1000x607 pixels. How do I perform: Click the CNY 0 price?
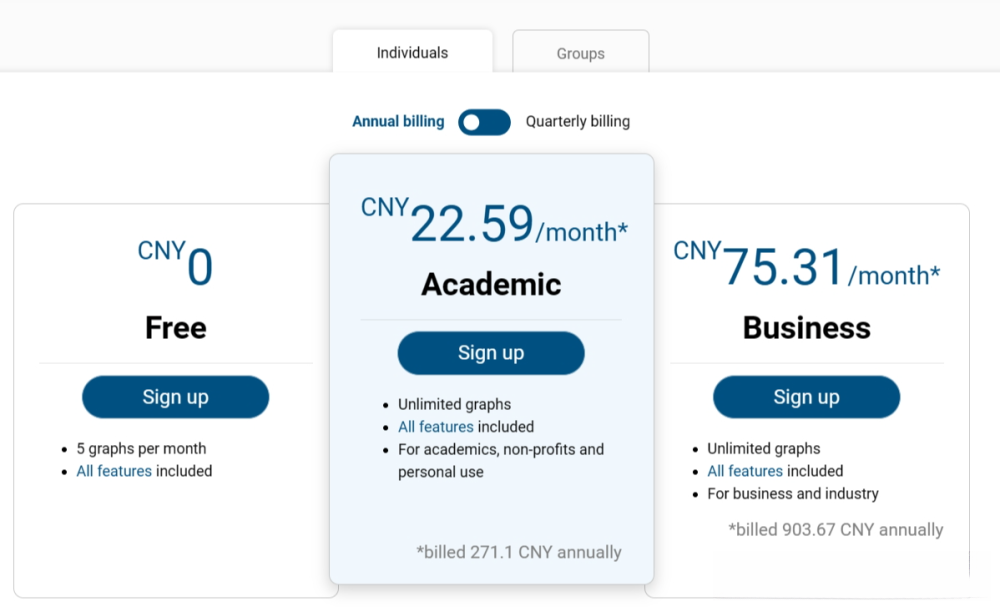point(176,266)
